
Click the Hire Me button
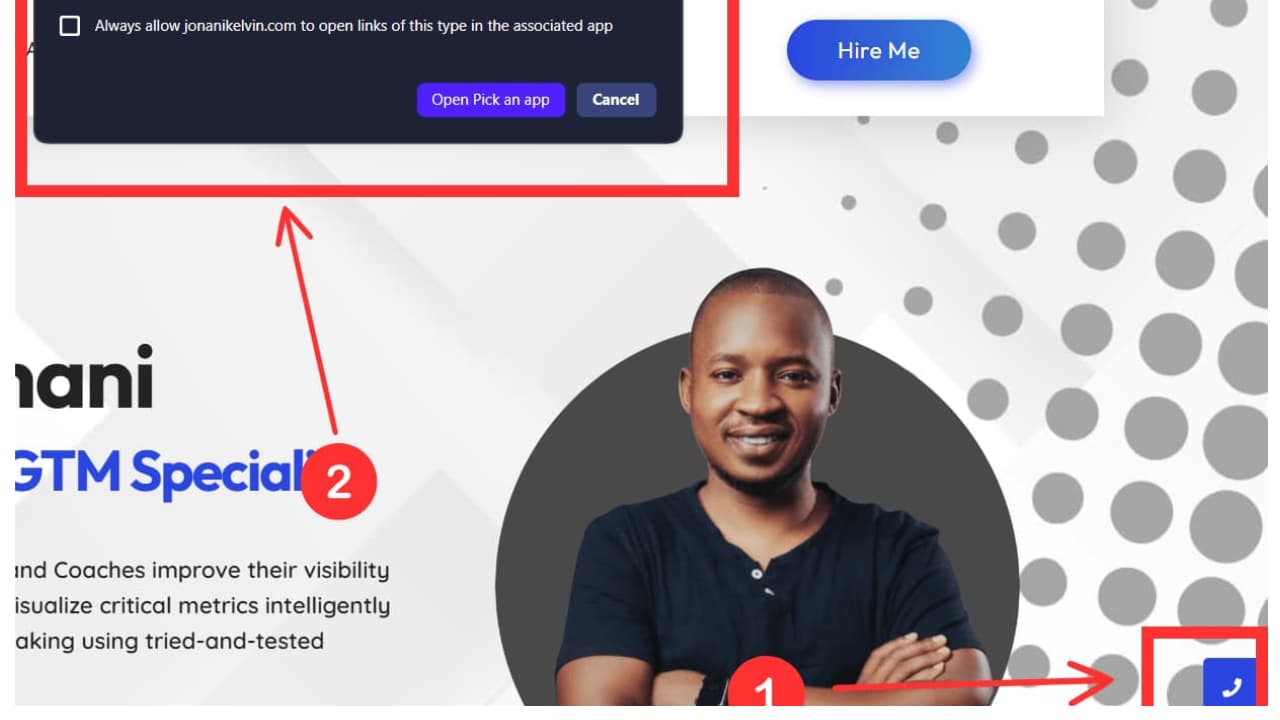pos(879,50)
